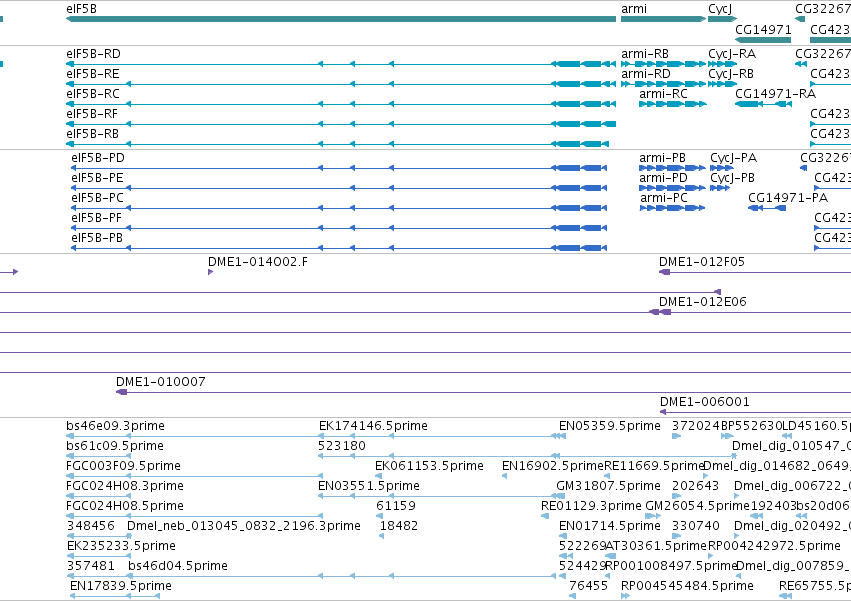The image size is (851, 601).
Task: Click transcript armi-RD label
Action: coord(646,74)
